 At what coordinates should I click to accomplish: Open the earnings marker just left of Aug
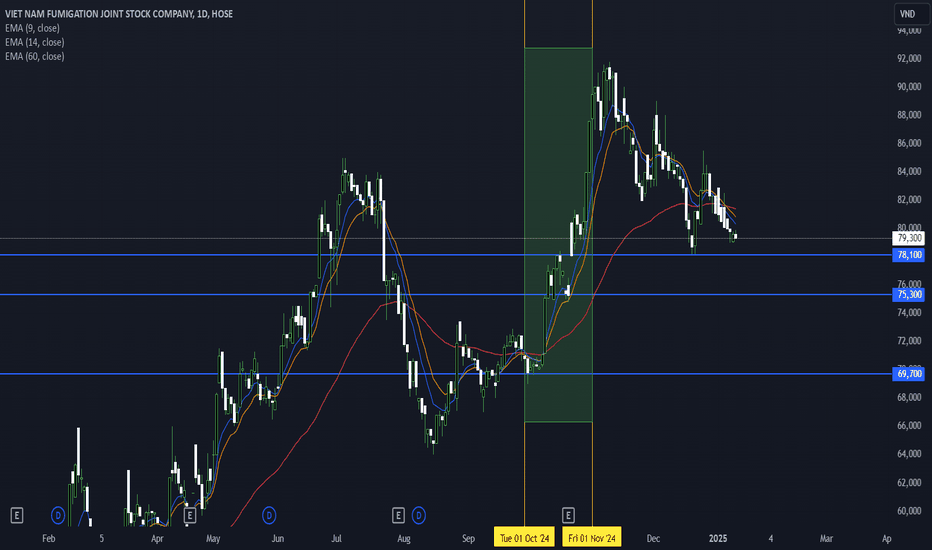click(x=398, y=516)
